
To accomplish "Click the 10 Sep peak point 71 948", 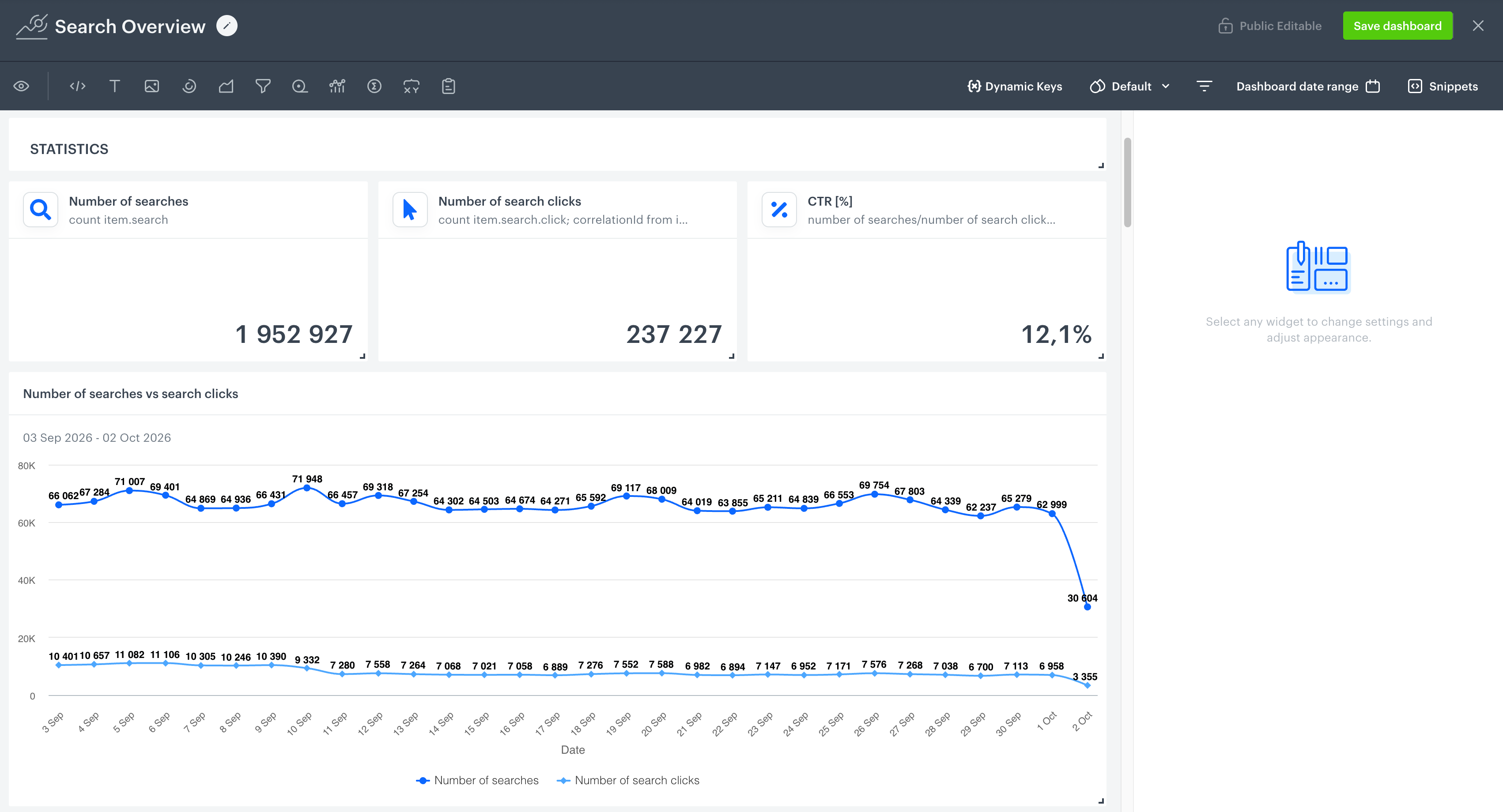I will [307, 488].
